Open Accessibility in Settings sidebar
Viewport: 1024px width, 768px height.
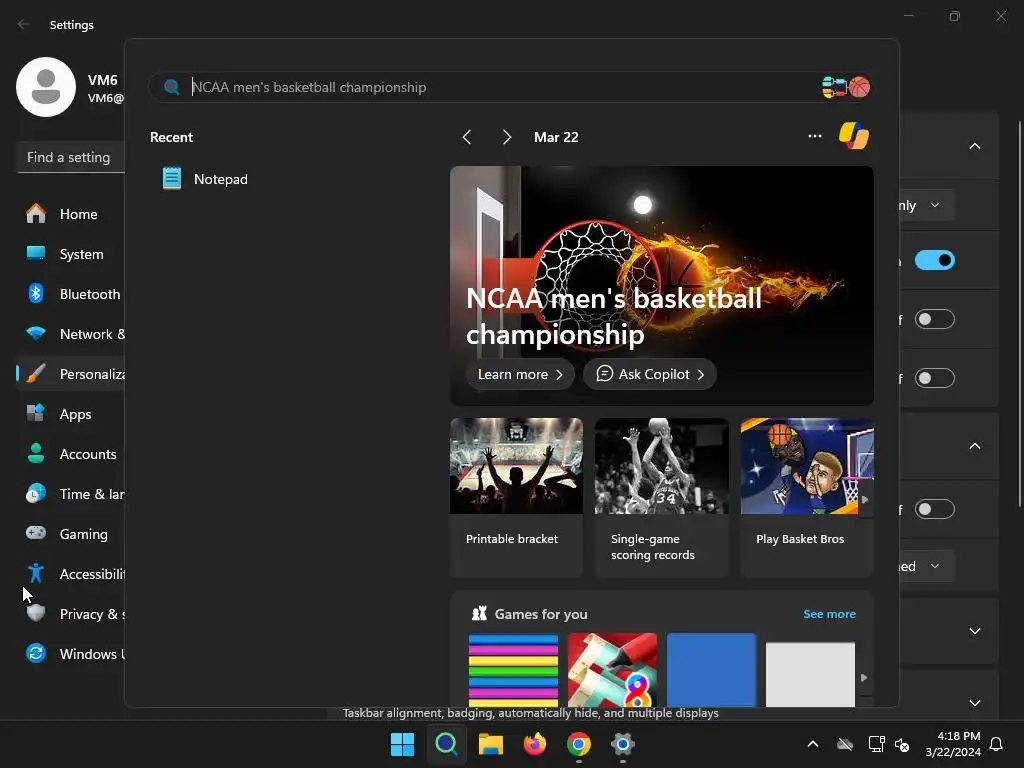pyautogui.click(x=71, y=573)
